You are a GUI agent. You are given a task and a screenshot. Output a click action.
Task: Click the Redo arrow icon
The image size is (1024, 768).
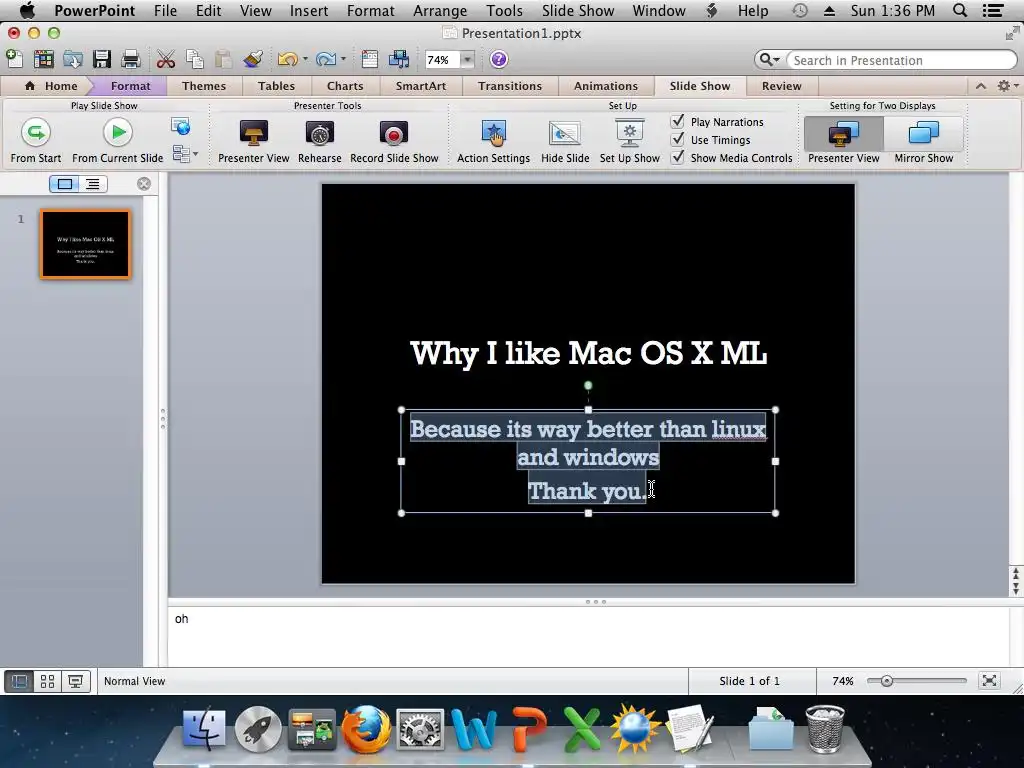tap(325, 59)
